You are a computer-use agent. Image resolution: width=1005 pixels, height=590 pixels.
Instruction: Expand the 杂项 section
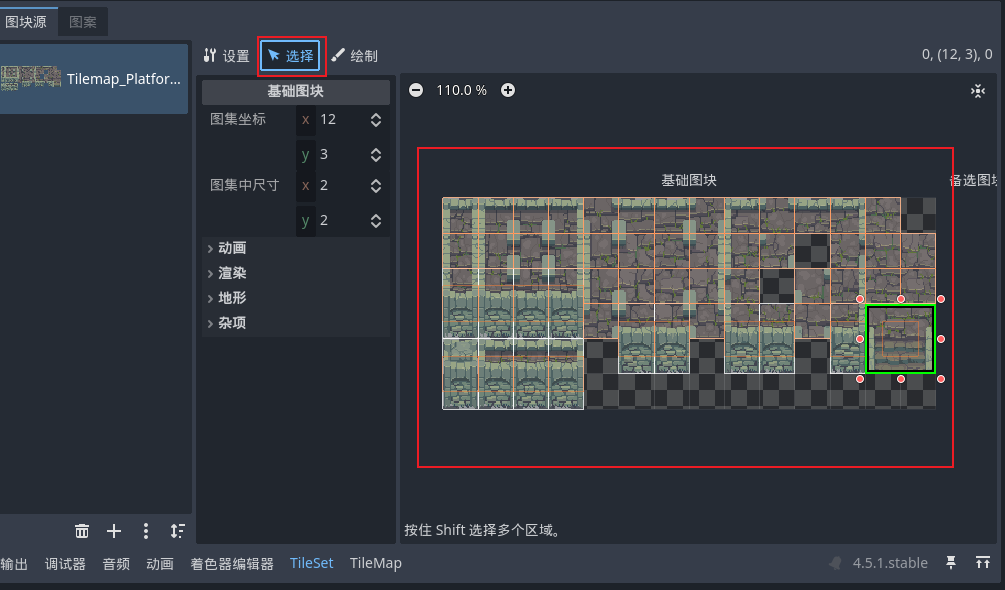coord(295,323)
